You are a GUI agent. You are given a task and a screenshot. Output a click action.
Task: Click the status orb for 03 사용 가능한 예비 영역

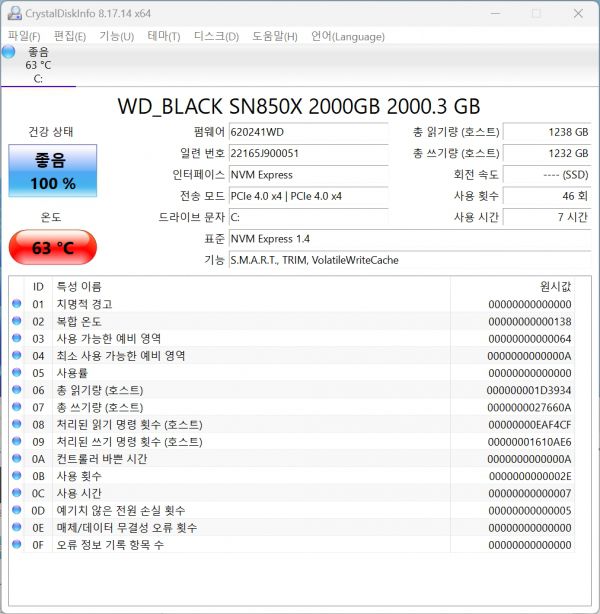click(x=16, y=338)
